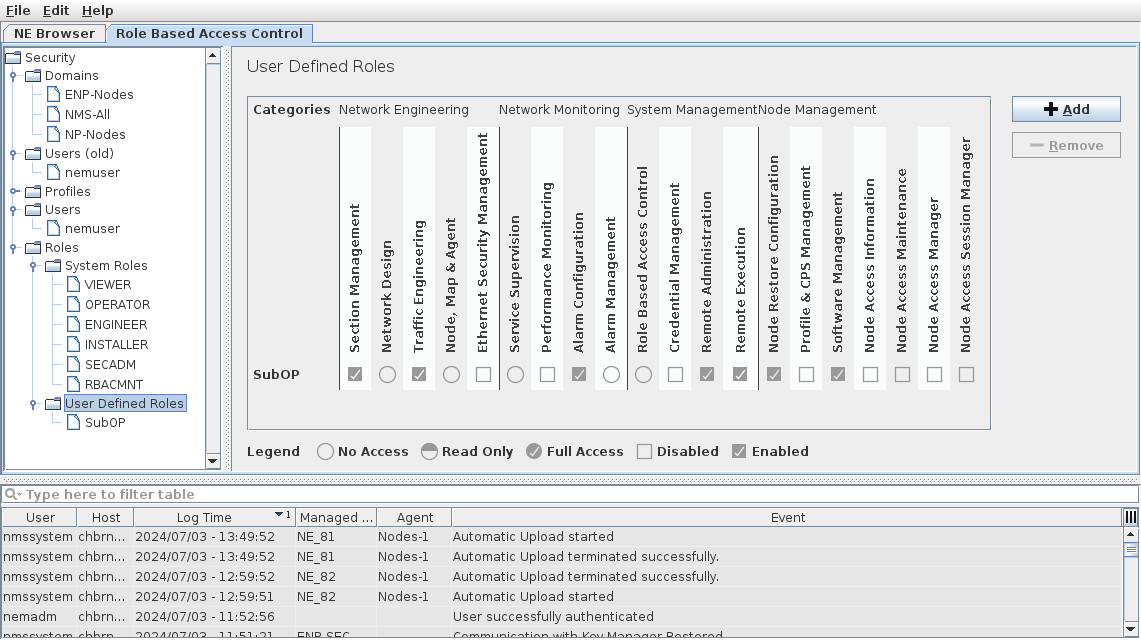The width and height of the screenshot is (1141, 640).
Task: Toggle SubOP Section Management checkbox
Action: pos(355,375)
